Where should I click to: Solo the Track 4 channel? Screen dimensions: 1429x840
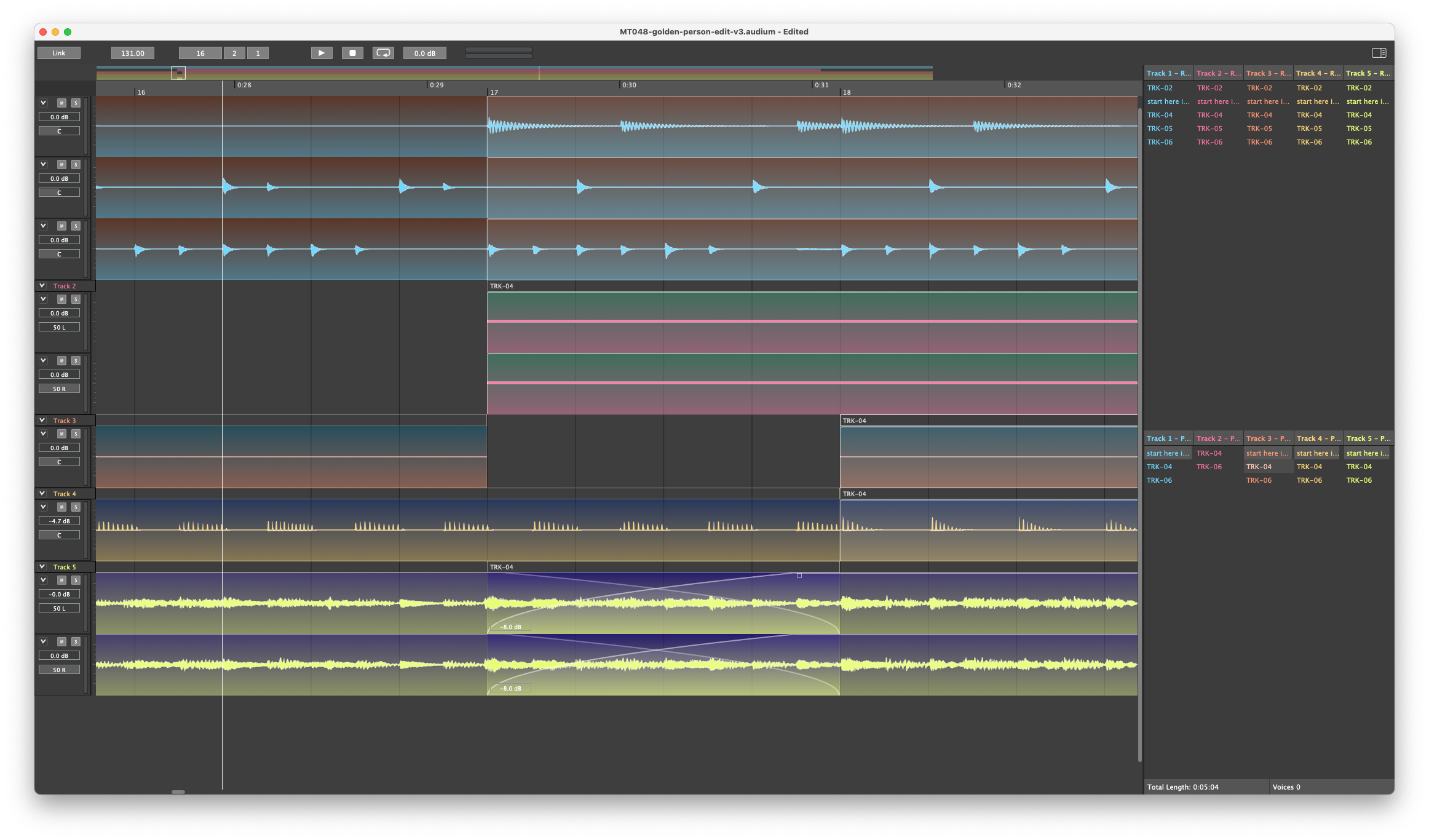pyautogui.click(x=76, y=507)
